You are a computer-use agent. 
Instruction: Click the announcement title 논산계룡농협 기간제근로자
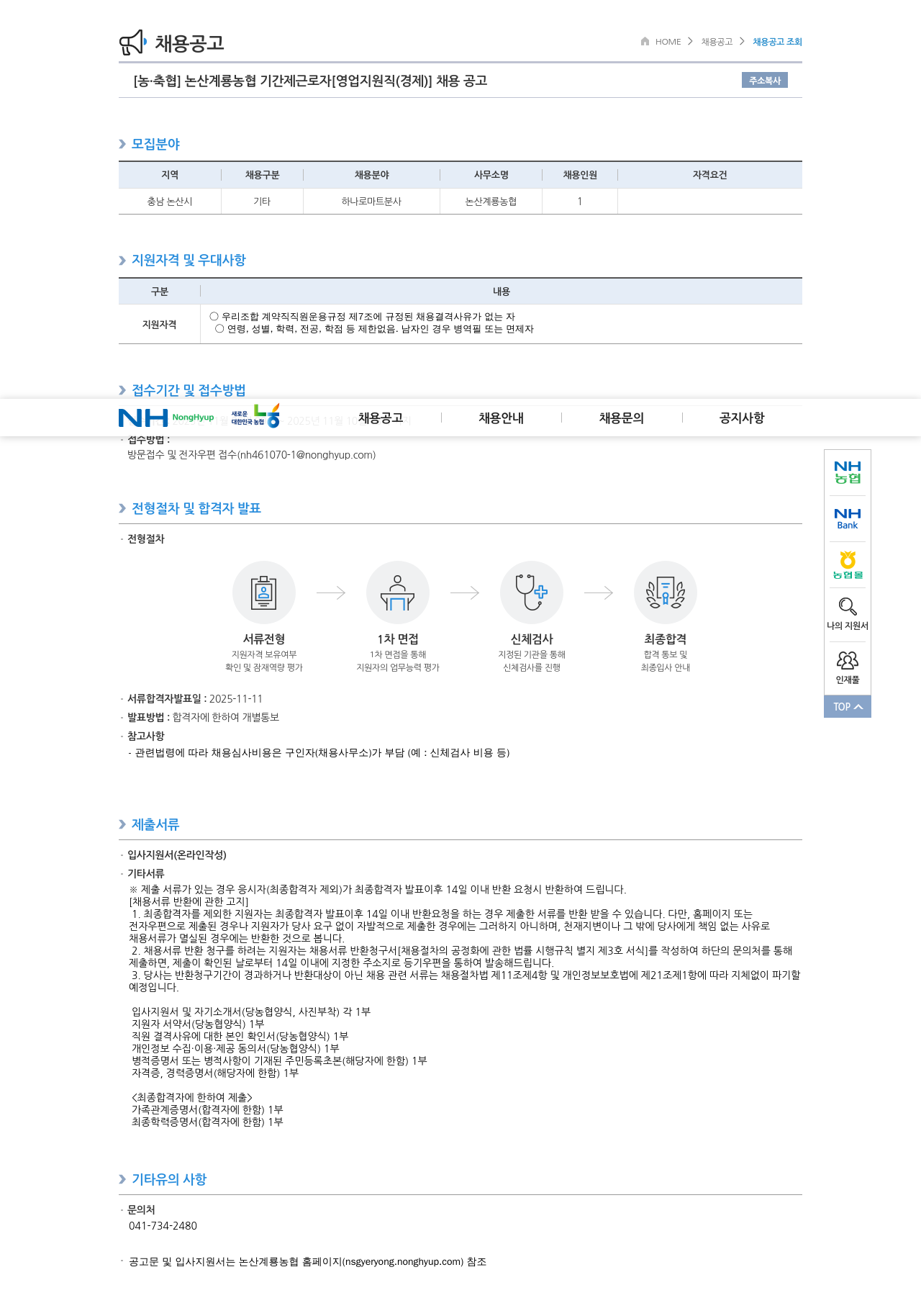[x=310, y=81]
